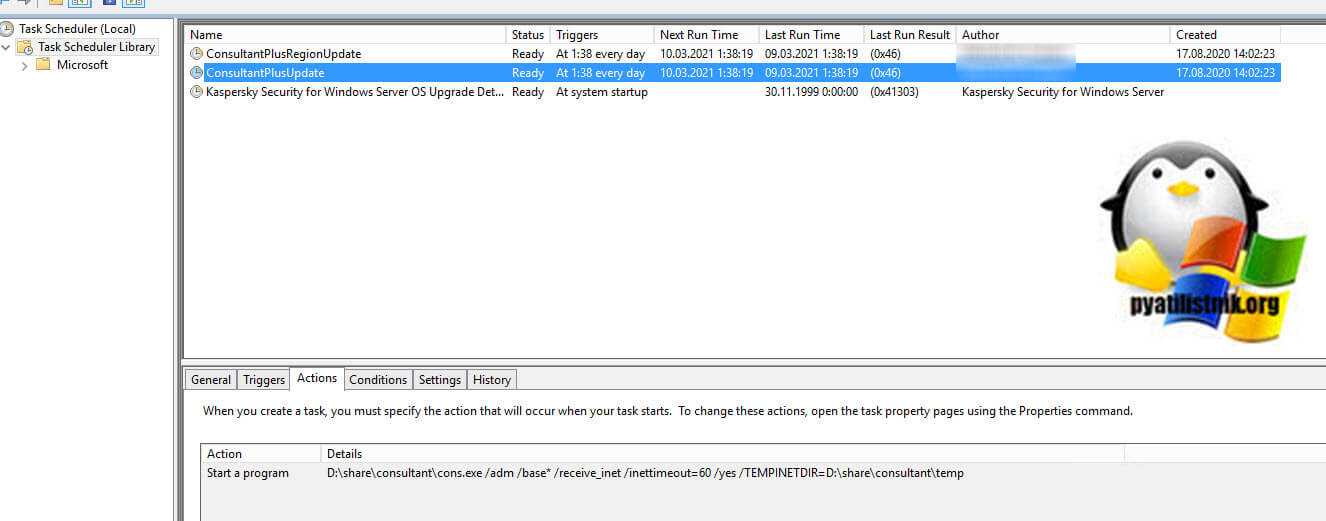Collapse the Task Scheduler Library node
1326x521 pixels.
[x=6, y=47]
